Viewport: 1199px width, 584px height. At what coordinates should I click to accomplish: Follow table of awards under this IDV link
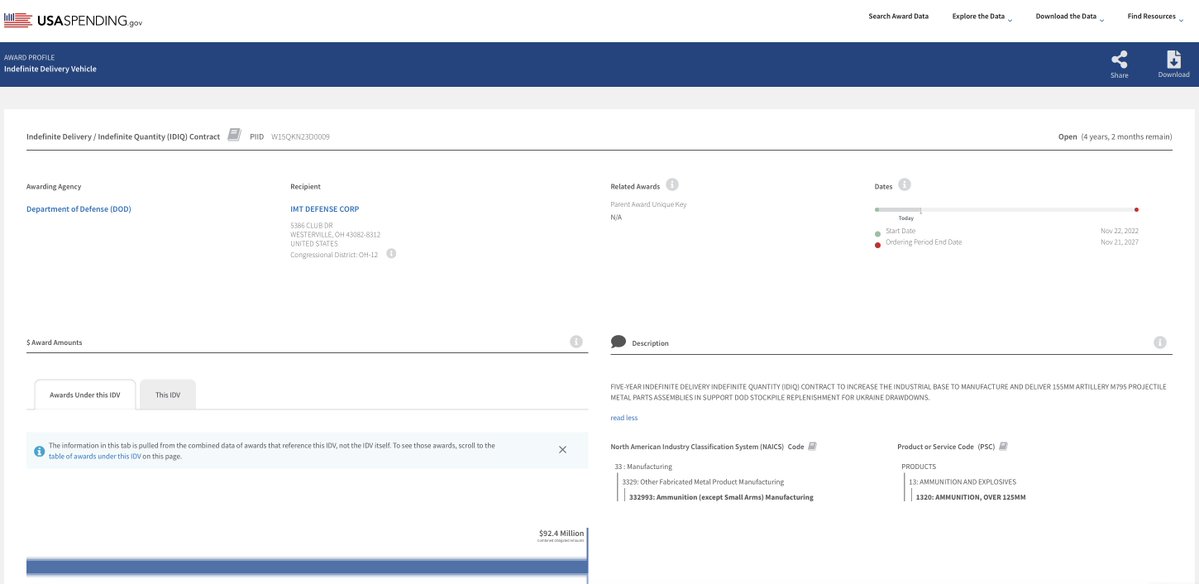point(95,456)
